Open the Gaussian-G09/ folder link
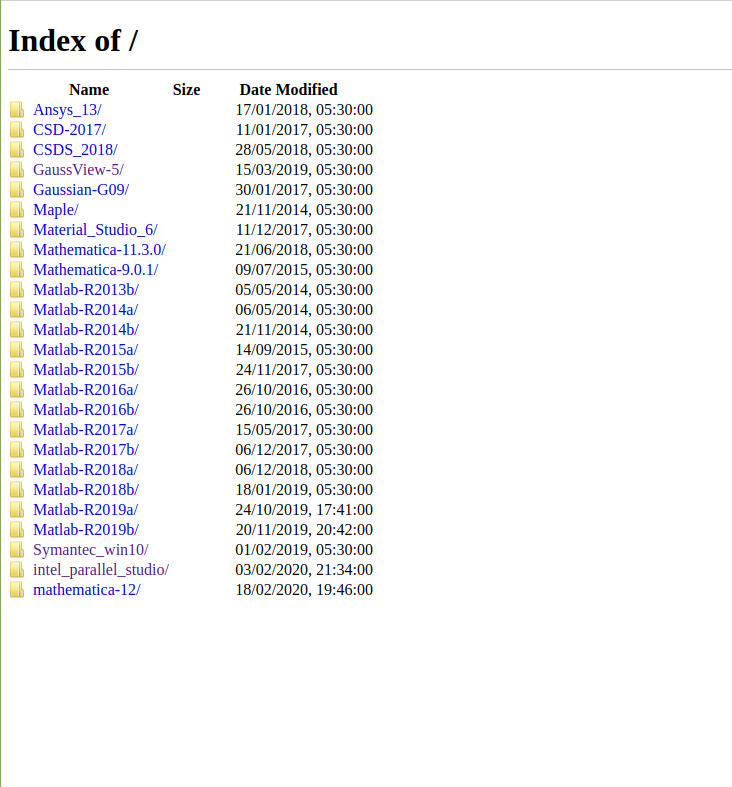 81,190
